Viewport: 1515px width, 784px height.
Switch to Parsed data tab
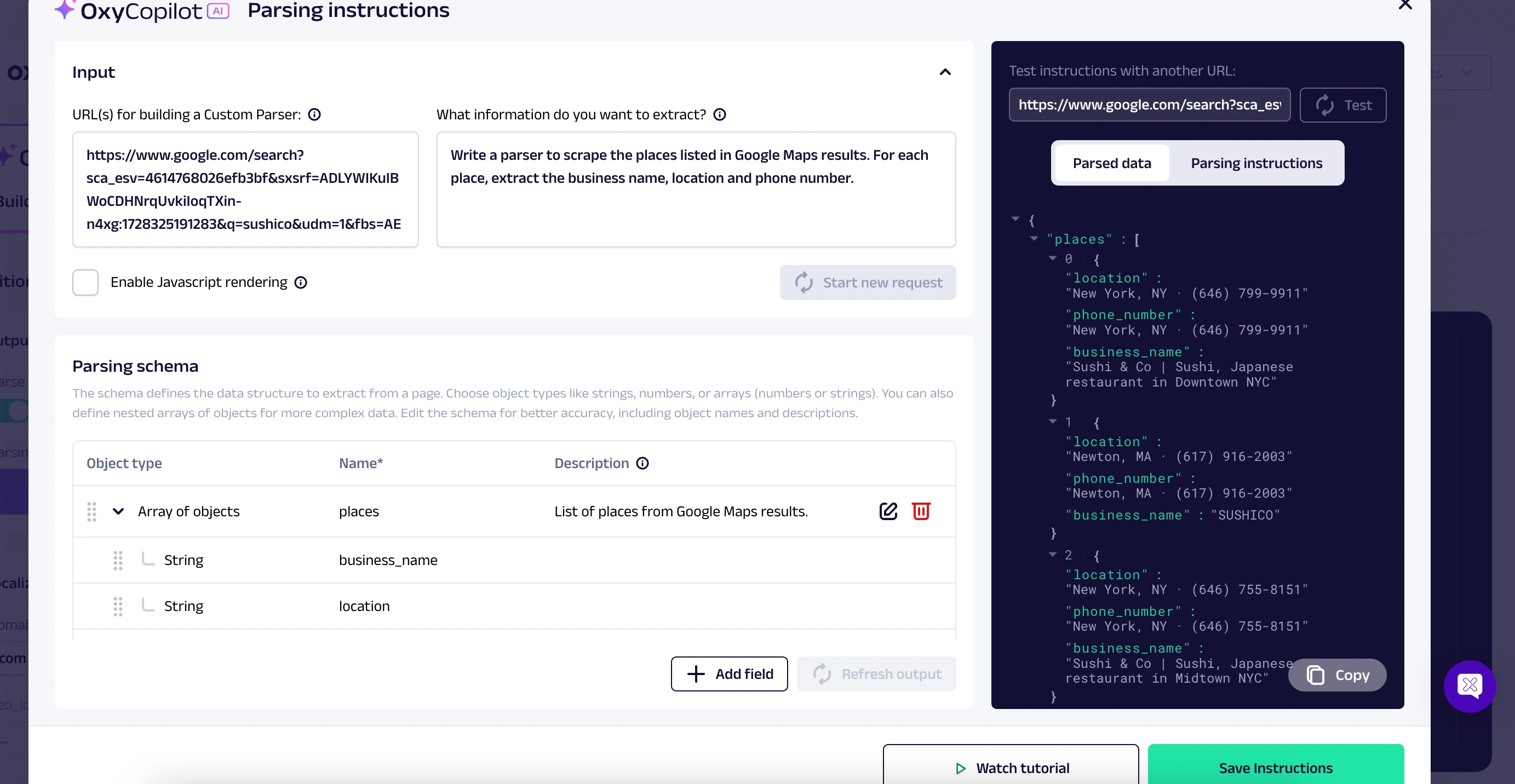click(x=1111, y=163)
